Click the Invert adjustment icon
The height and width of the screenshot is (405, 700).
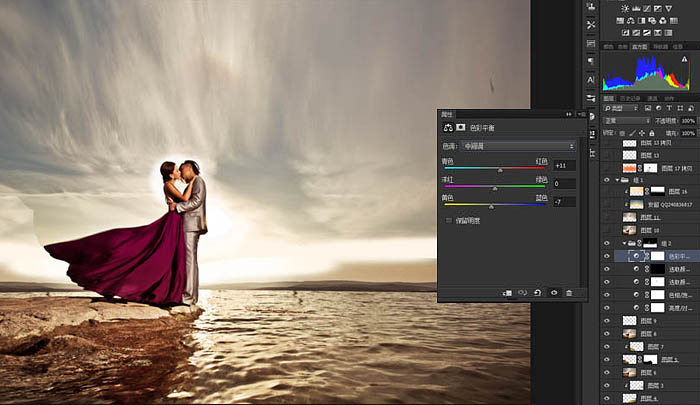click(625, 33)
